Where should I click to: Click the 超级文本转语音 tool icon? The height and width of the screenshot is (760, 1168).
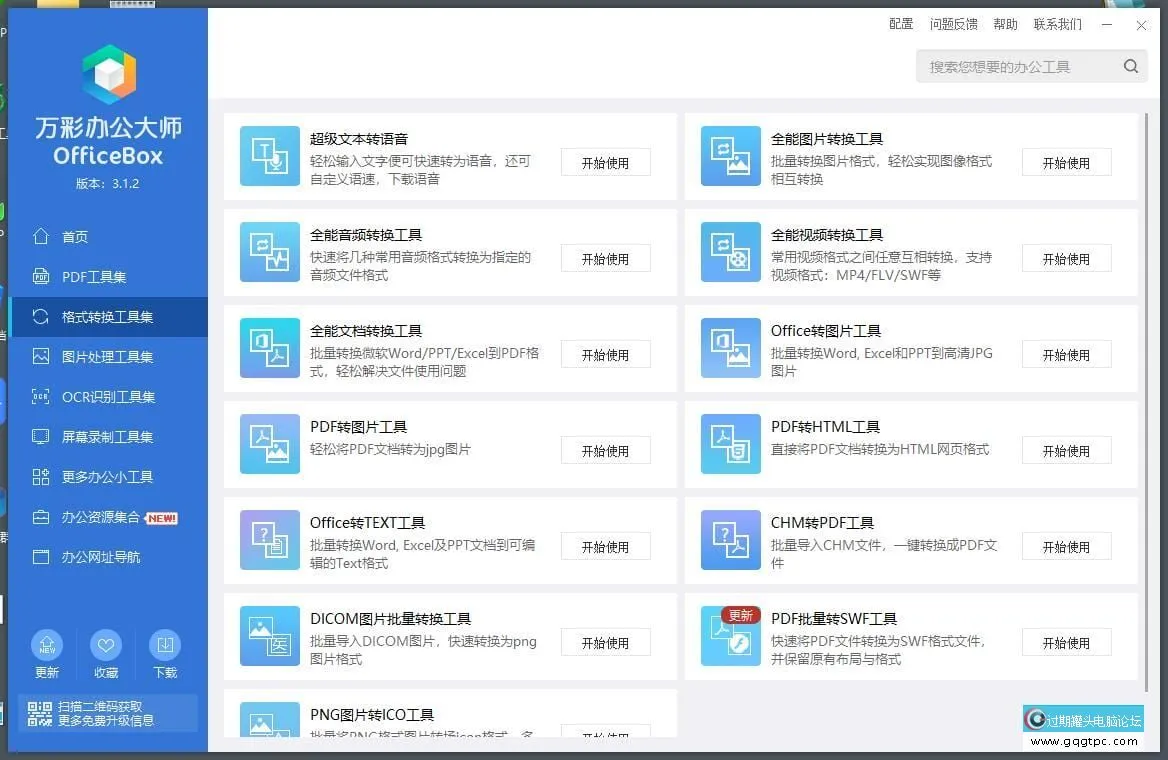click(270, 156)
